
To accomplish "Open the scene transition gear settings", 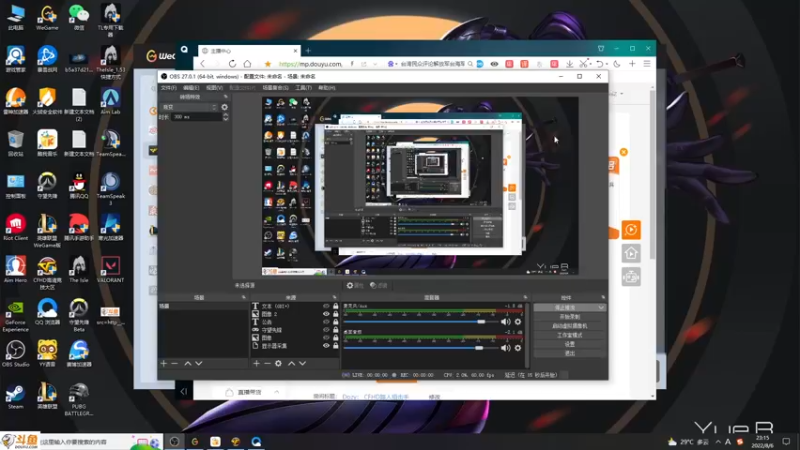I will (x=224, y=107).
